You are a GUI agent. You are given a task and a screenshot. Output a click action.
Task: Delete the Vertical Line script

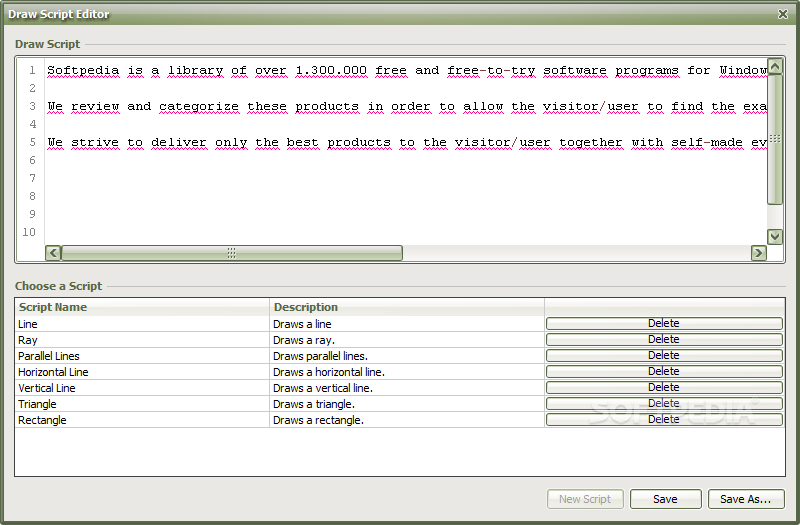point(664,387)
